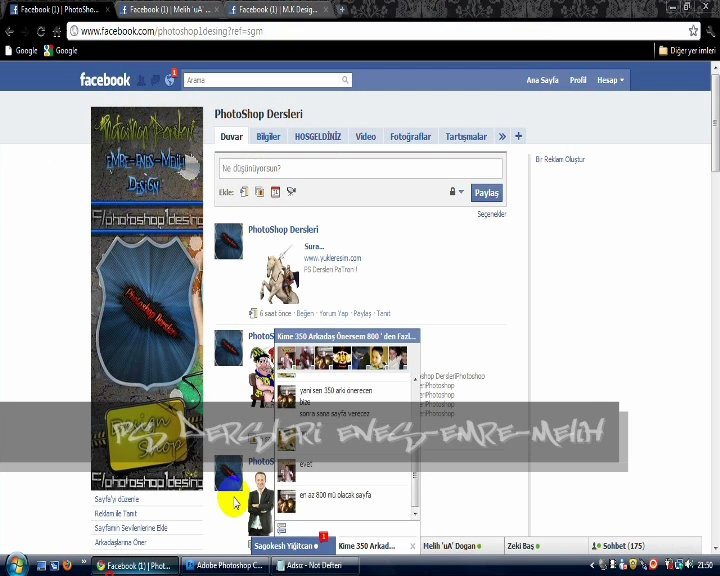The height and width of the screenshot is (576, 720).
Task: Open the Tartışmalar tab
Action: [466, 136]
